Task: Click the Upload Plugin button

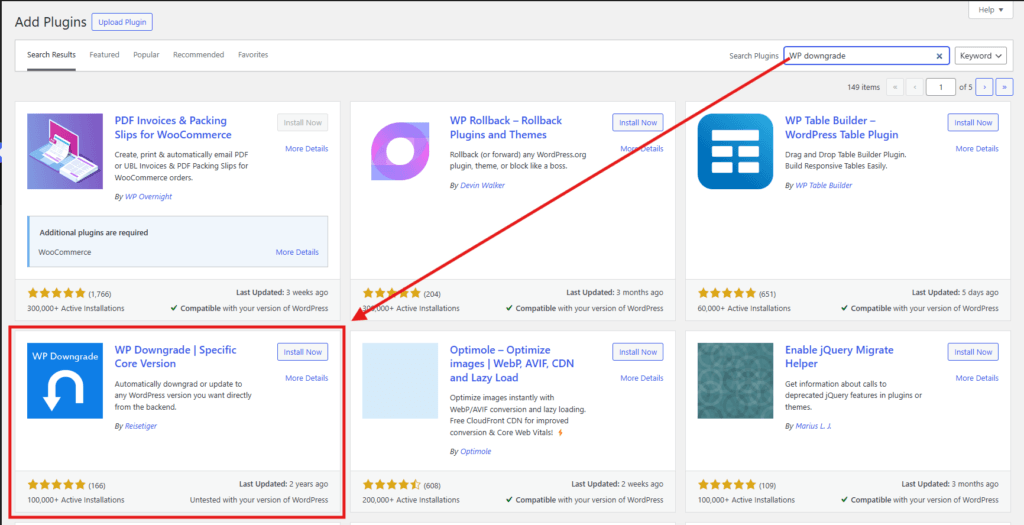Action: pyautogui.click(x=122, y=22)
